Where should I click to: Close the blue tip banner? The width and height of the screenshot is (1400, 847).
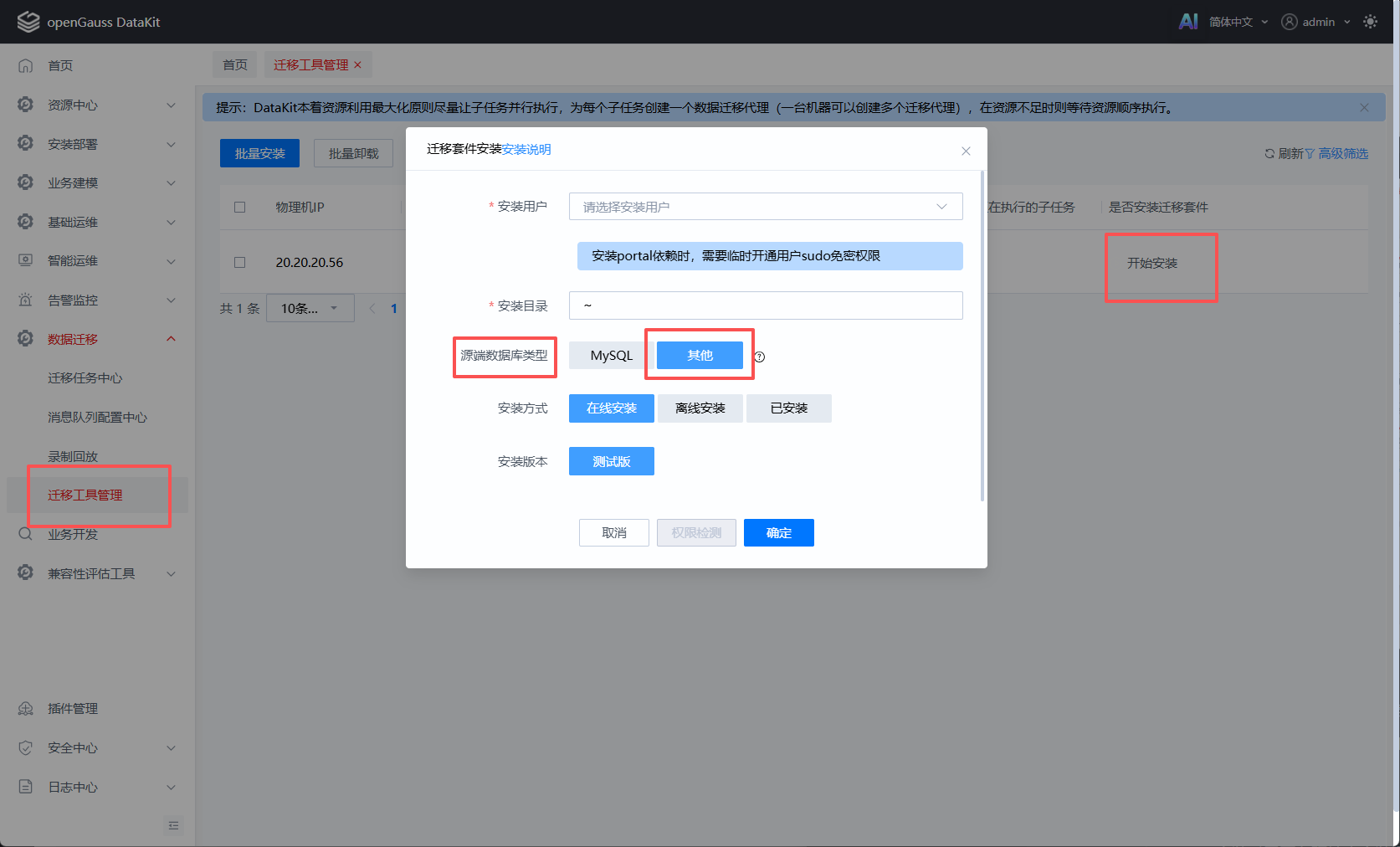[1364, 107]
